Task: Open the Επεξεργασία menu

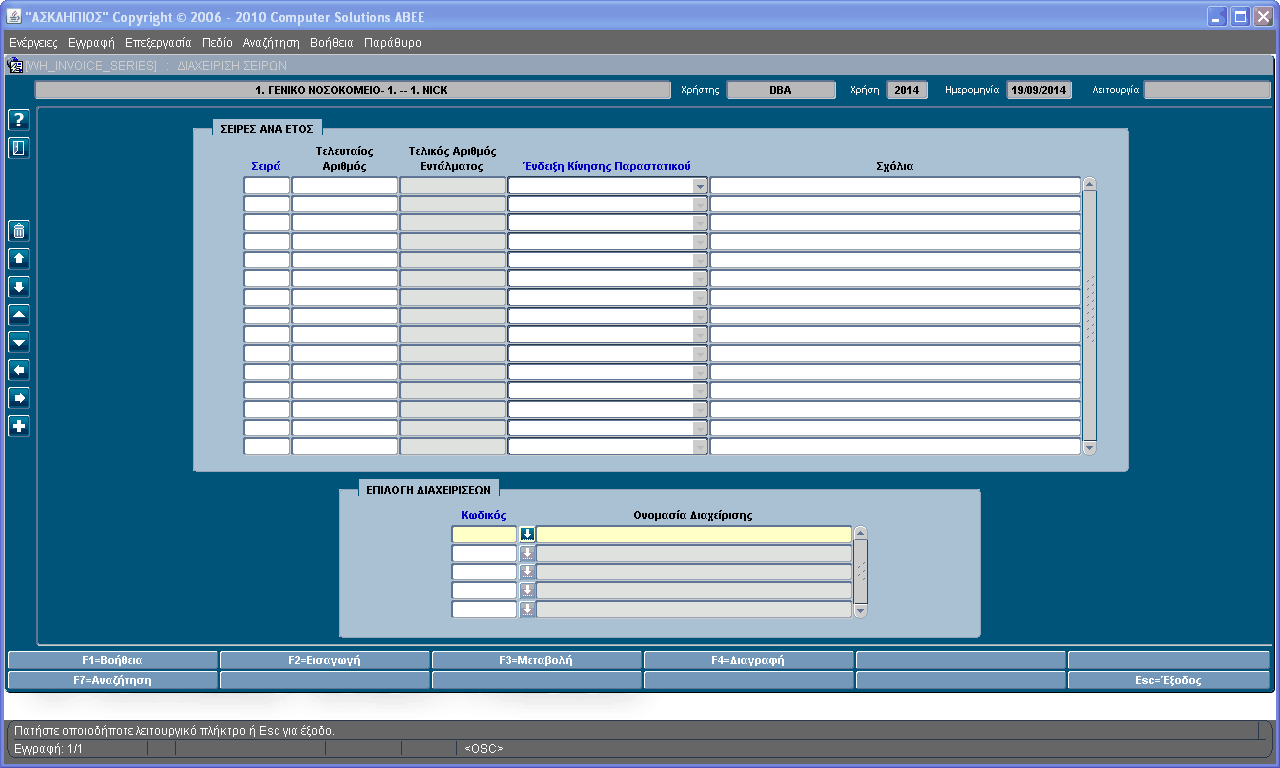Action: [x=158, y=43]
